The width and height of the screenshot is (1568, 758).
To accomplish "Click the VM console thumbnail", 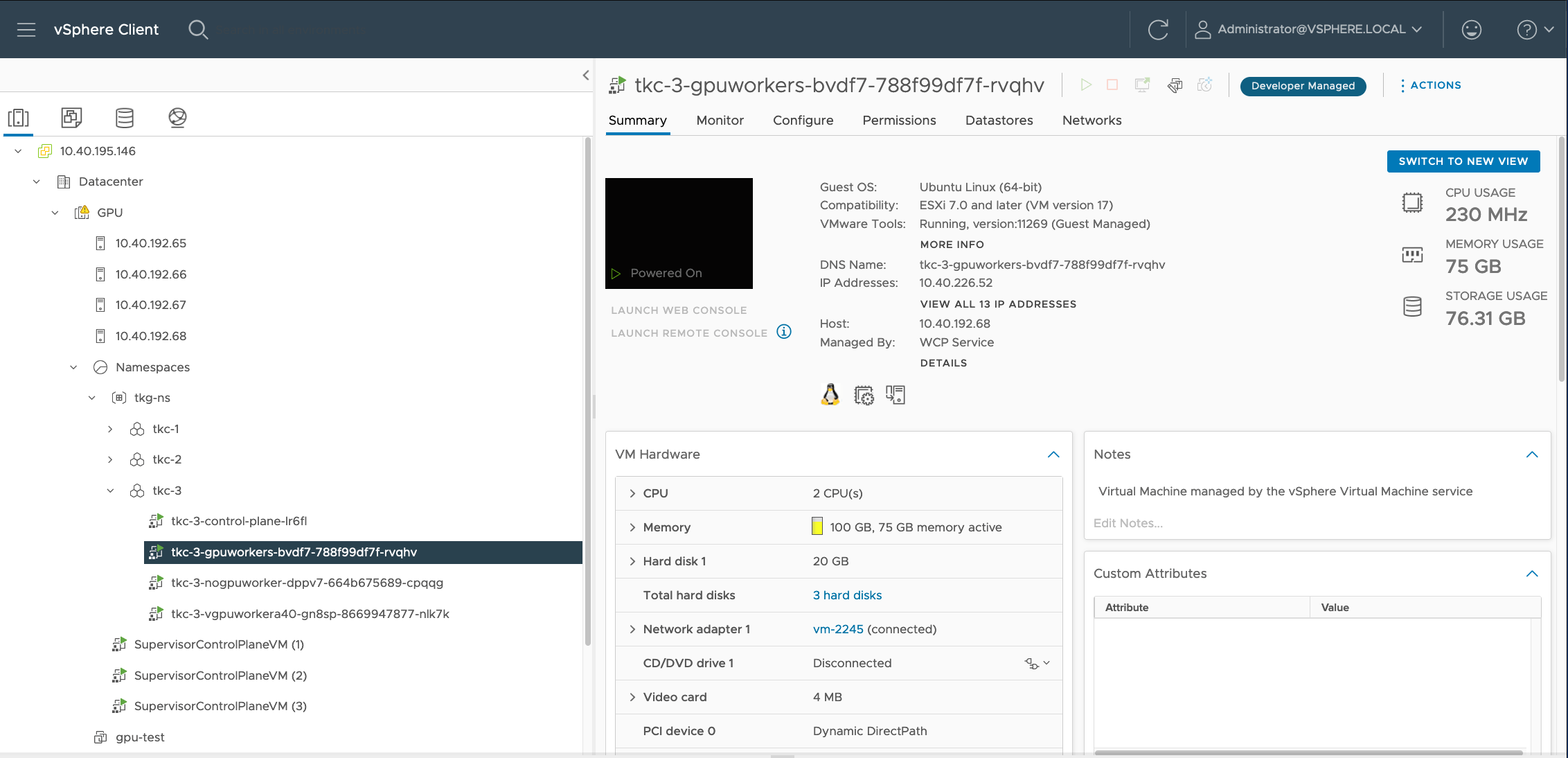I will (x=679, y=233).
